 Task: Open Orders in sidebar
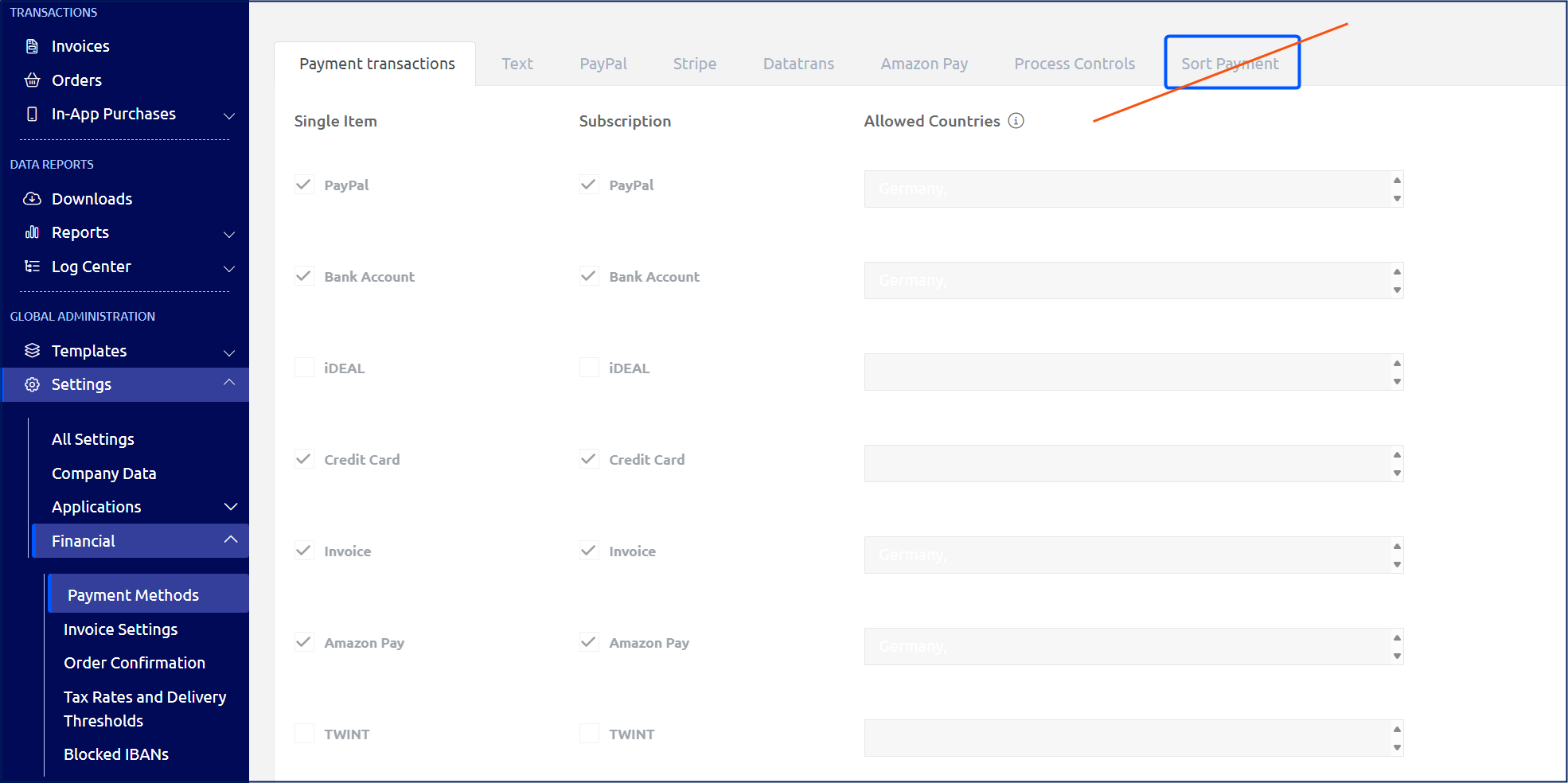pos(76,80)
